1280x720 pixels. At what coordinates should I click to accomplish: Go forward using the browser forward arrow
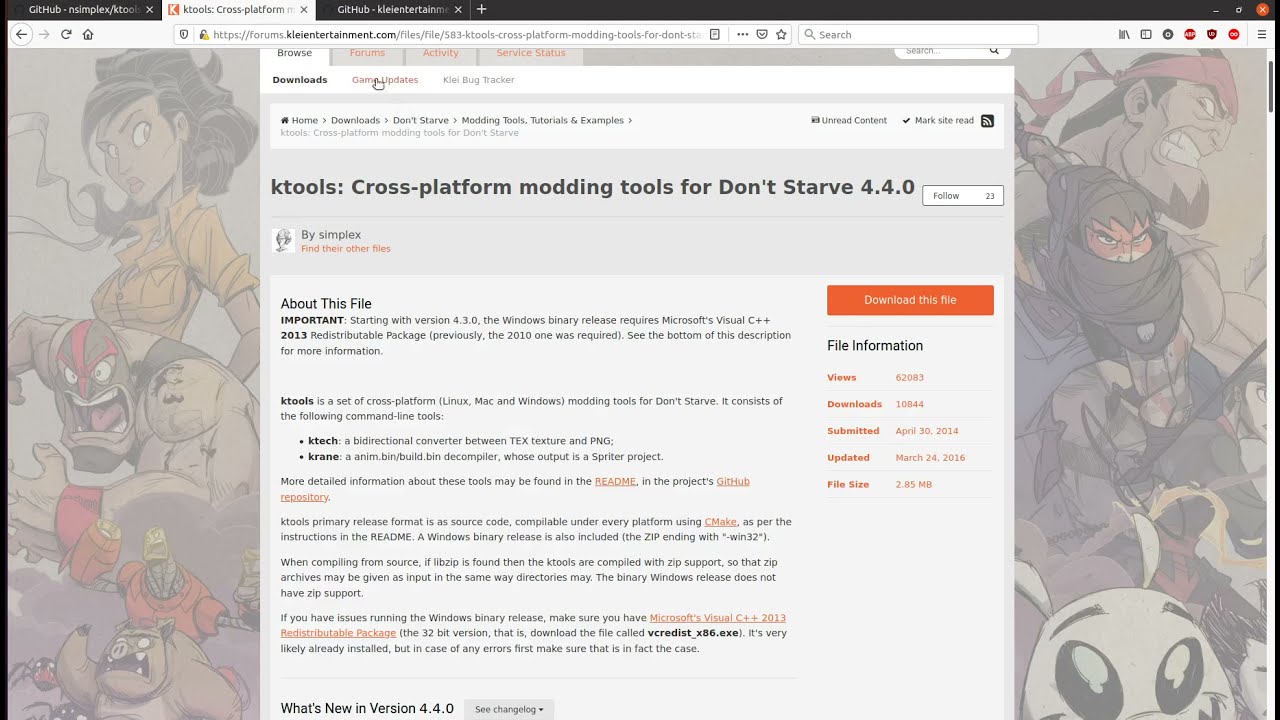coord(43,34)
